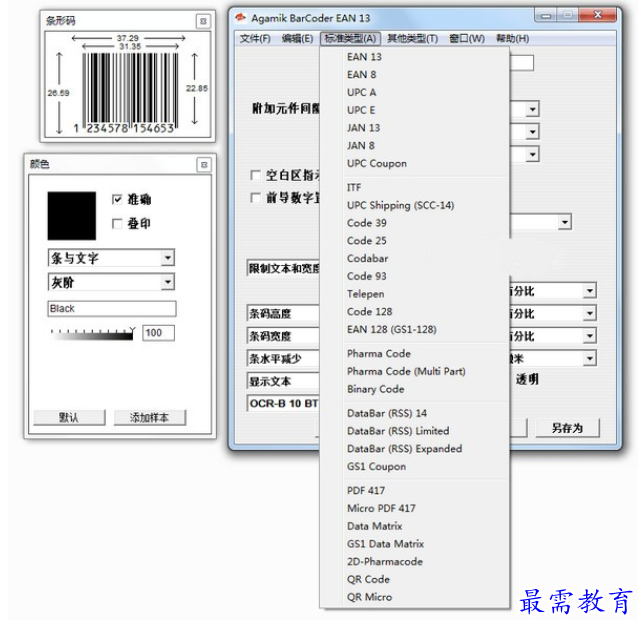Click the OCR-B 10 BT font field

(283, 404)
